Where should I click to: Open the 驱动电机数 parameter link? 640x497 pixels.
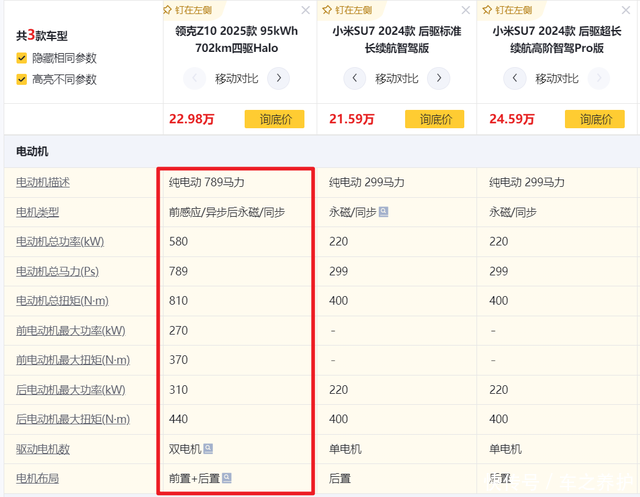point(44,449)
